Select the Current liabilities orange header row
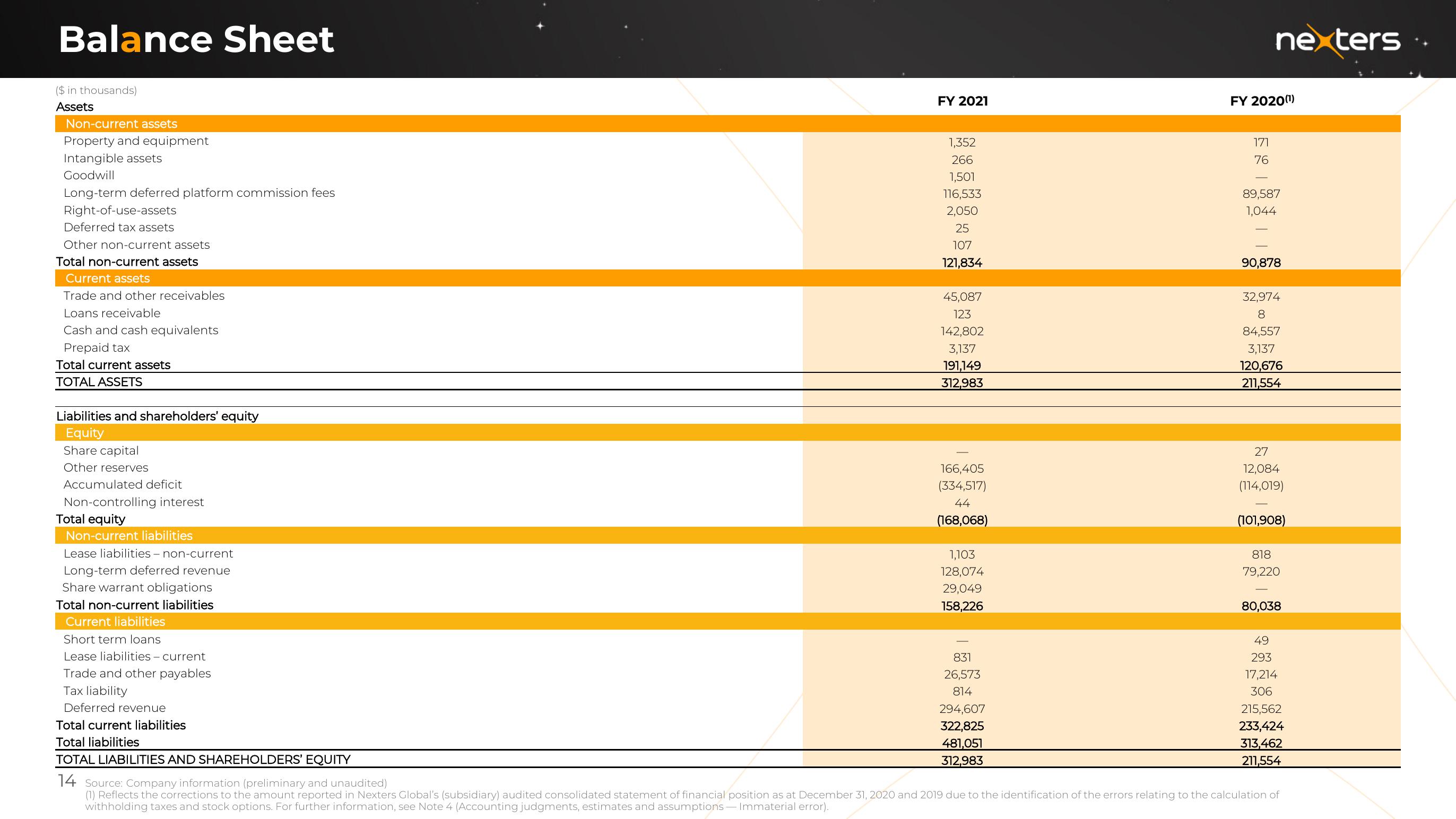 (728, 622)
